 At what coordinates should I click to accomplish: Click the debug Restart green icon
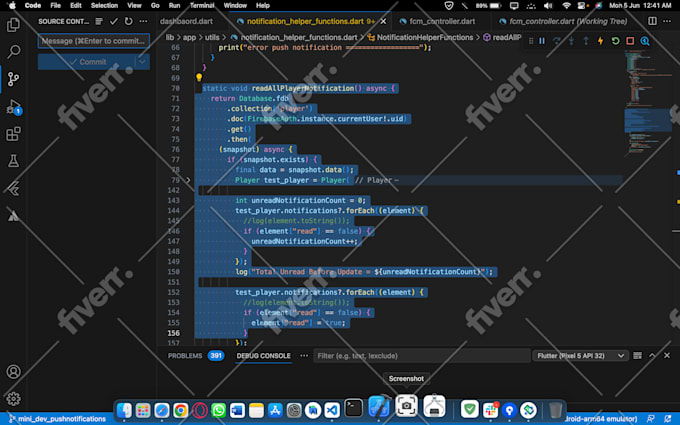[x=615, y=41]
